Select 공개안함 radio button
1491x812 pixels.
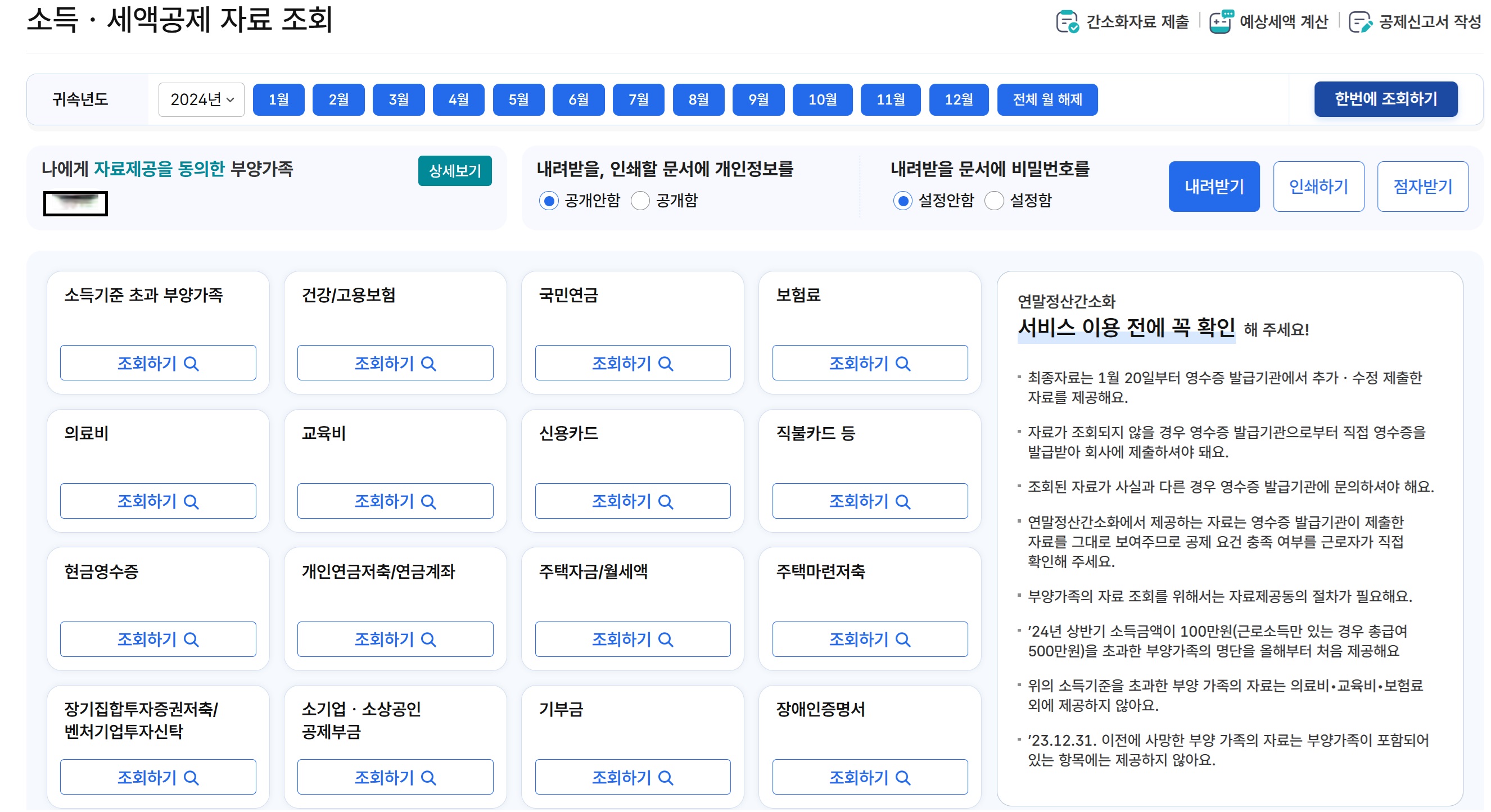point(548,201)
